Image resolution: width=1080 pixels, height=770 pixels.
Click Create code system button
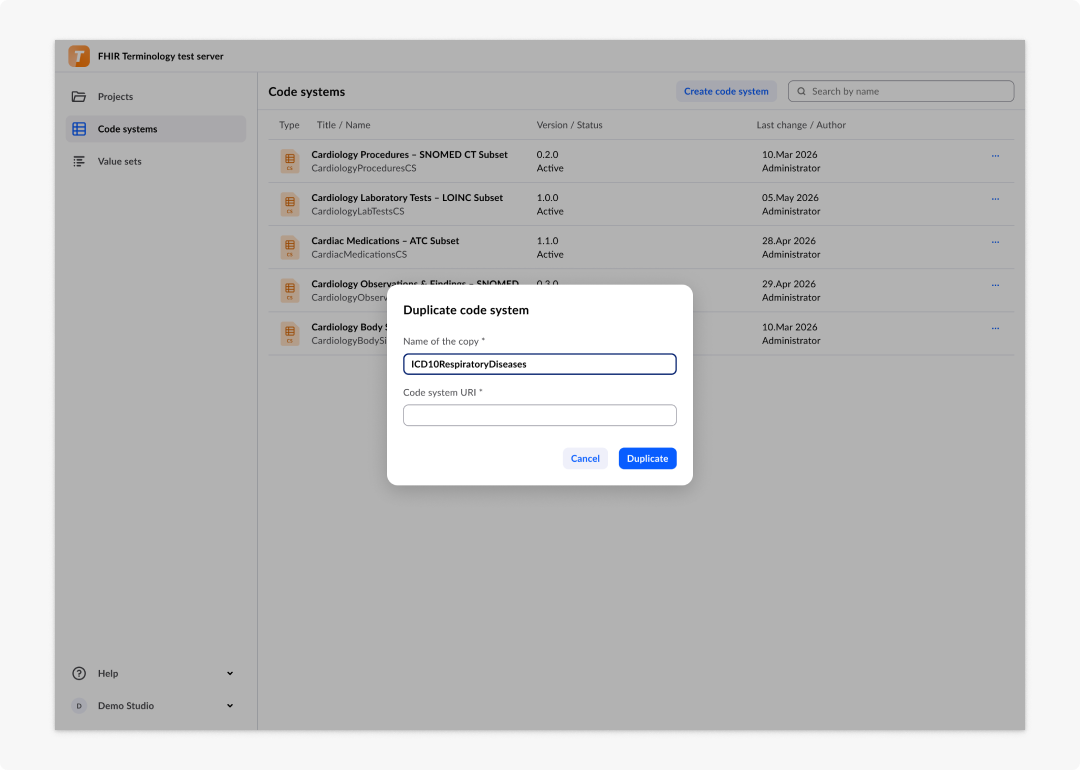(726, 91)
